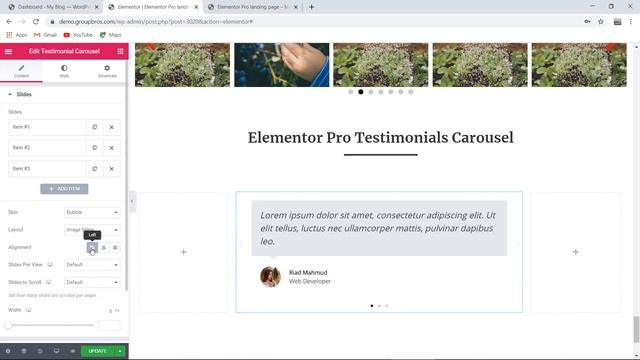Viewport: 640px width, 360px height.
Task: Set alignment to Right
Action: point(115,247)
